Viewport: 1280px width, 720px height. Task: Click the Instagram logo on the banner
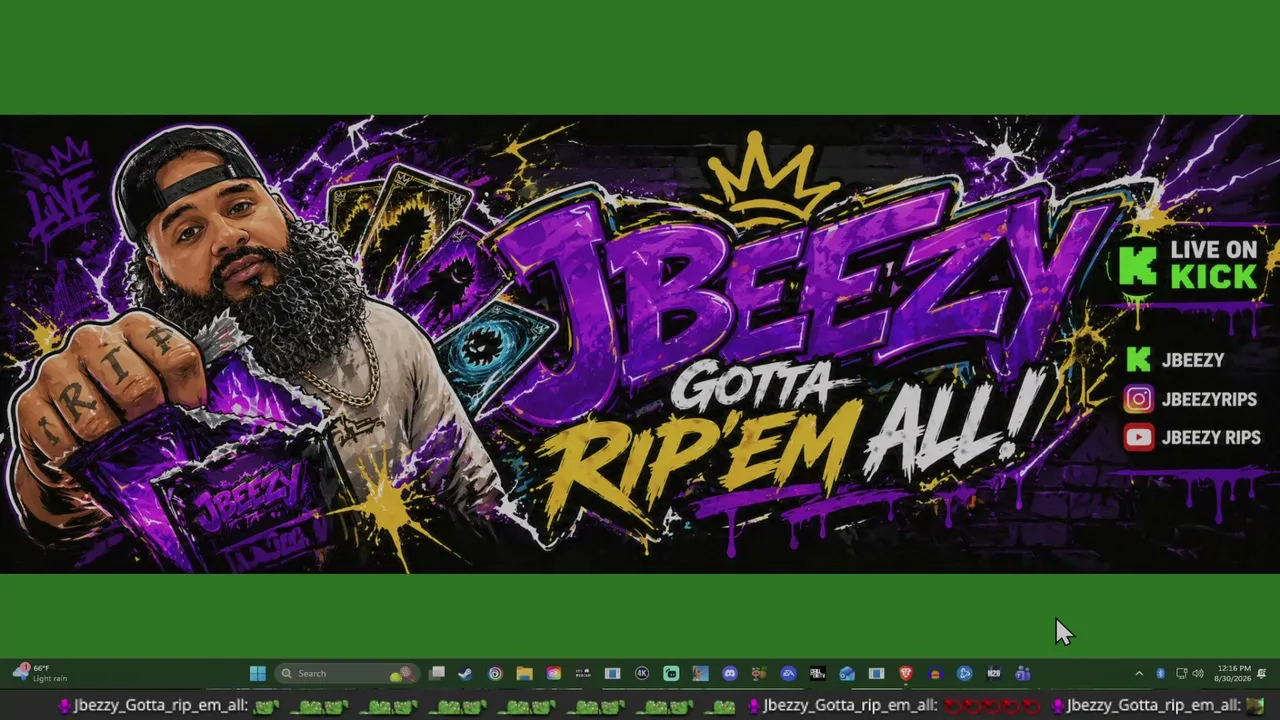pos(1138,399)
